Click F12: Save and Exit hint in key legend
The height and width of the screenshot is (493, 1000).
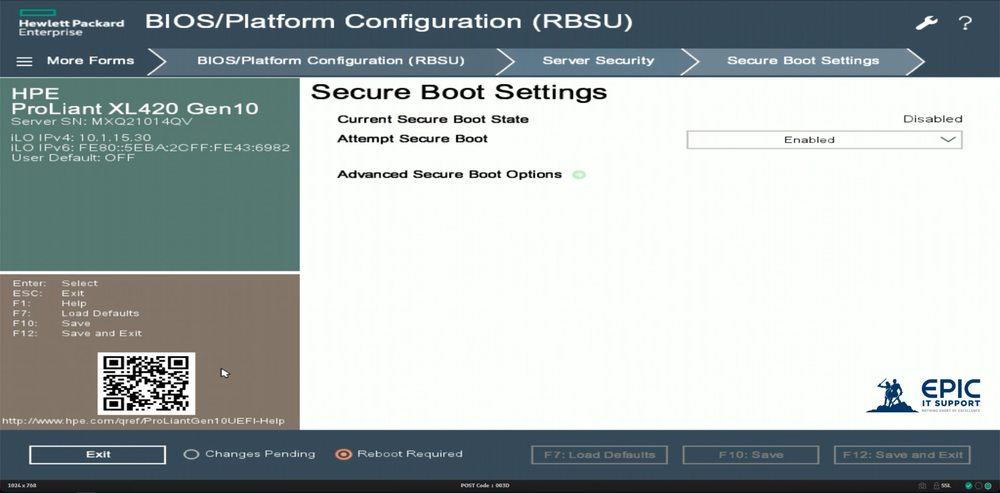[x=77, y=334]
